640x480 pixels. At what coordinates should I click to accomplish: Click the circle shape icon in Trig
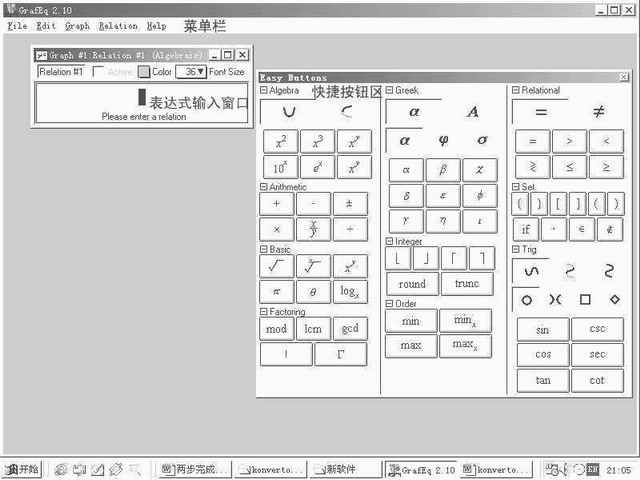[527, 300]
